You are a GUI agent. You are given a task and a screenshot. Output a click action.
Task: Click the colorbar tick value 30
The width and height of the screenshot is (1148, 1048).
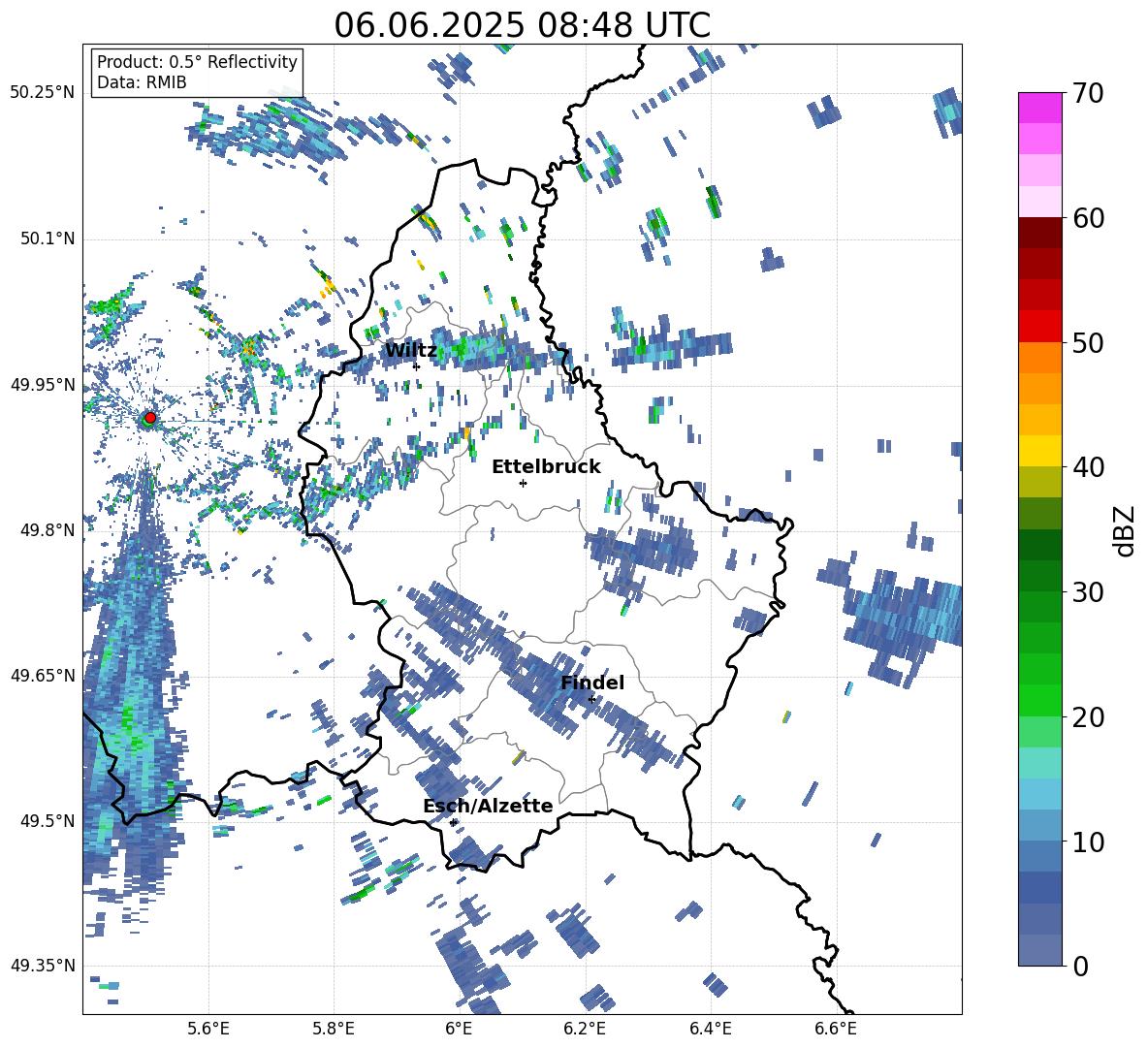(1088, 592)
